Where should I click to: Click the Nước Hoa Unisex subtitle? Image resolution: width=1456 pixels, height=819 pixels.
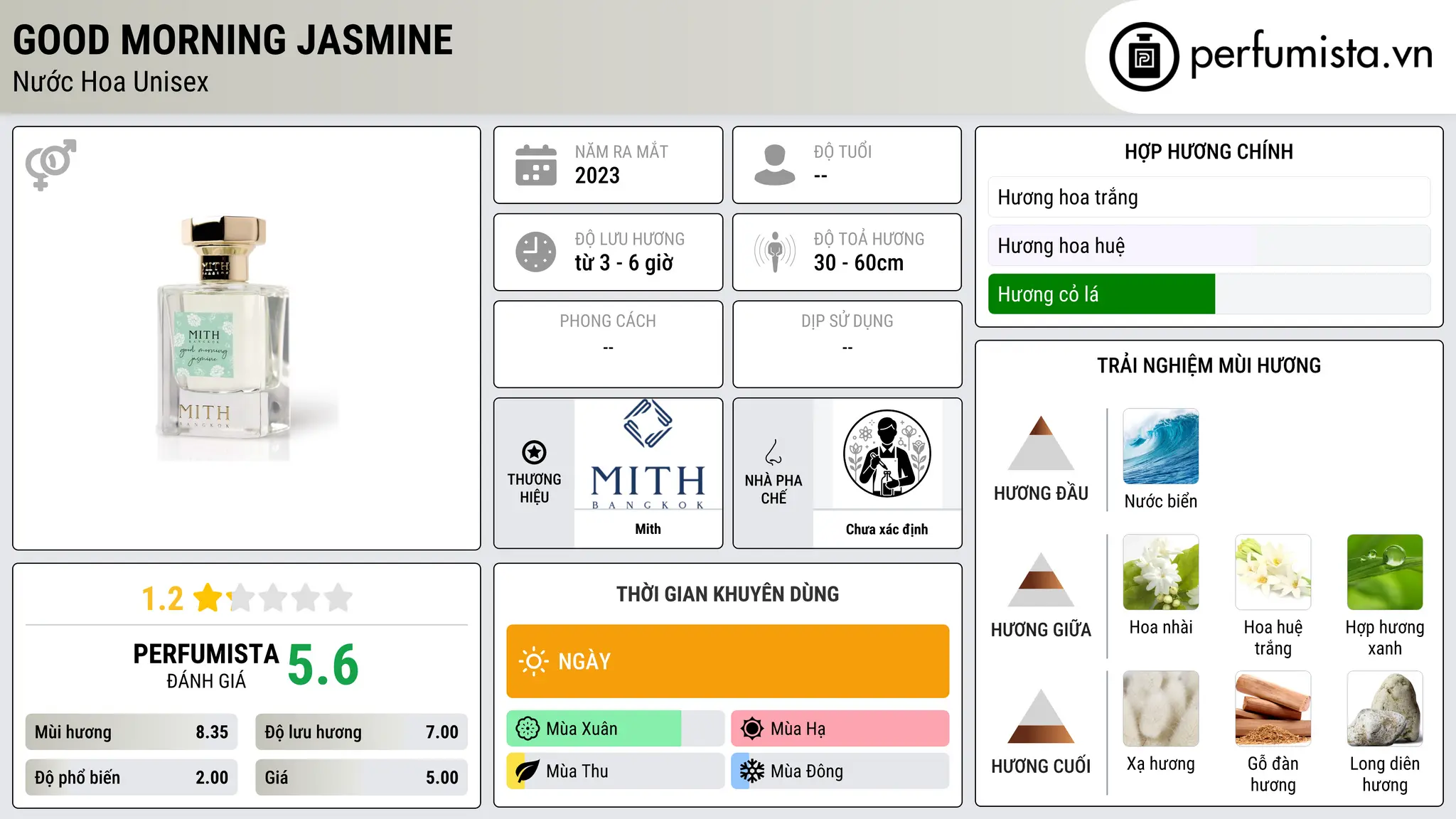[110, 82]
